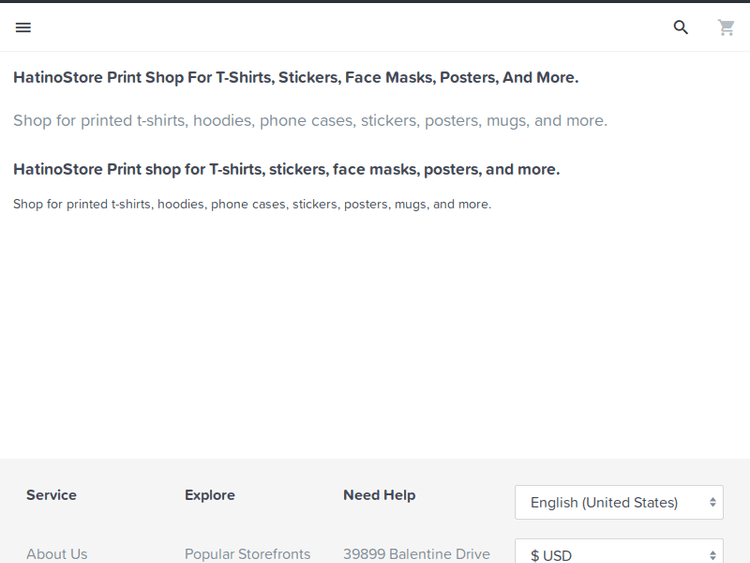Expand the English (United States) language dropdown
The width and height of the screenshot is (750, 563).
click(604, 502)
